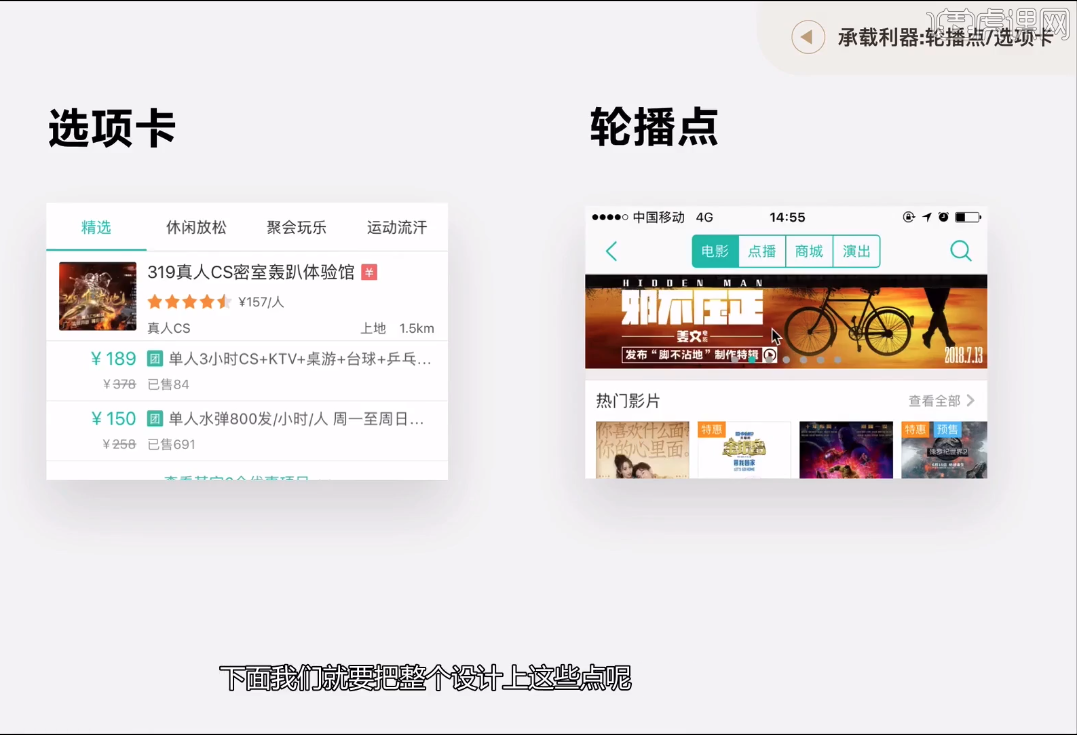Click the rotation lock icon in status bar
1077x735 pixels.
pos(909,217)
